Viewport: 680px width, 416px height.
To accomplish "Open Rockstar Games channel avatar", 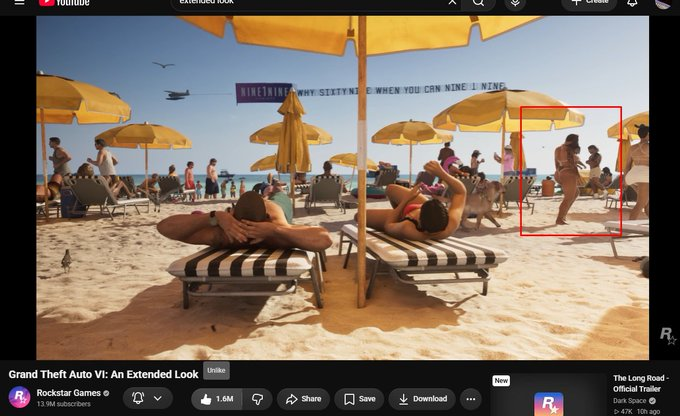I will [20, 397].
